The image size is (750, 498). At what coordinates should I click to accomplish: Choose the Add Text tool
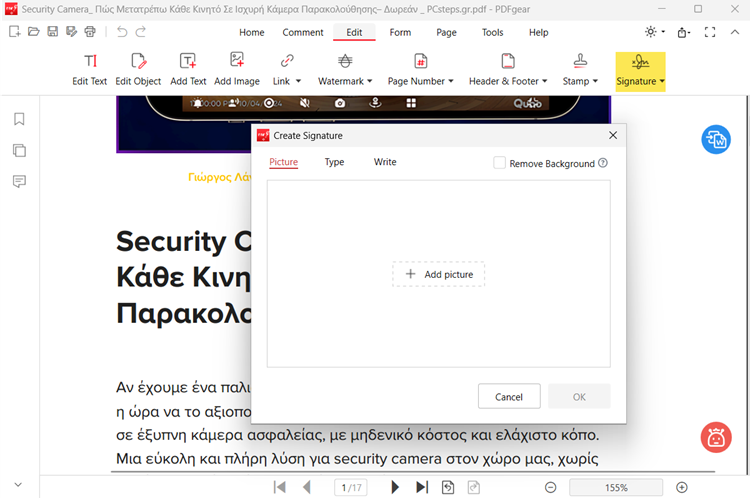click(188, 69)
